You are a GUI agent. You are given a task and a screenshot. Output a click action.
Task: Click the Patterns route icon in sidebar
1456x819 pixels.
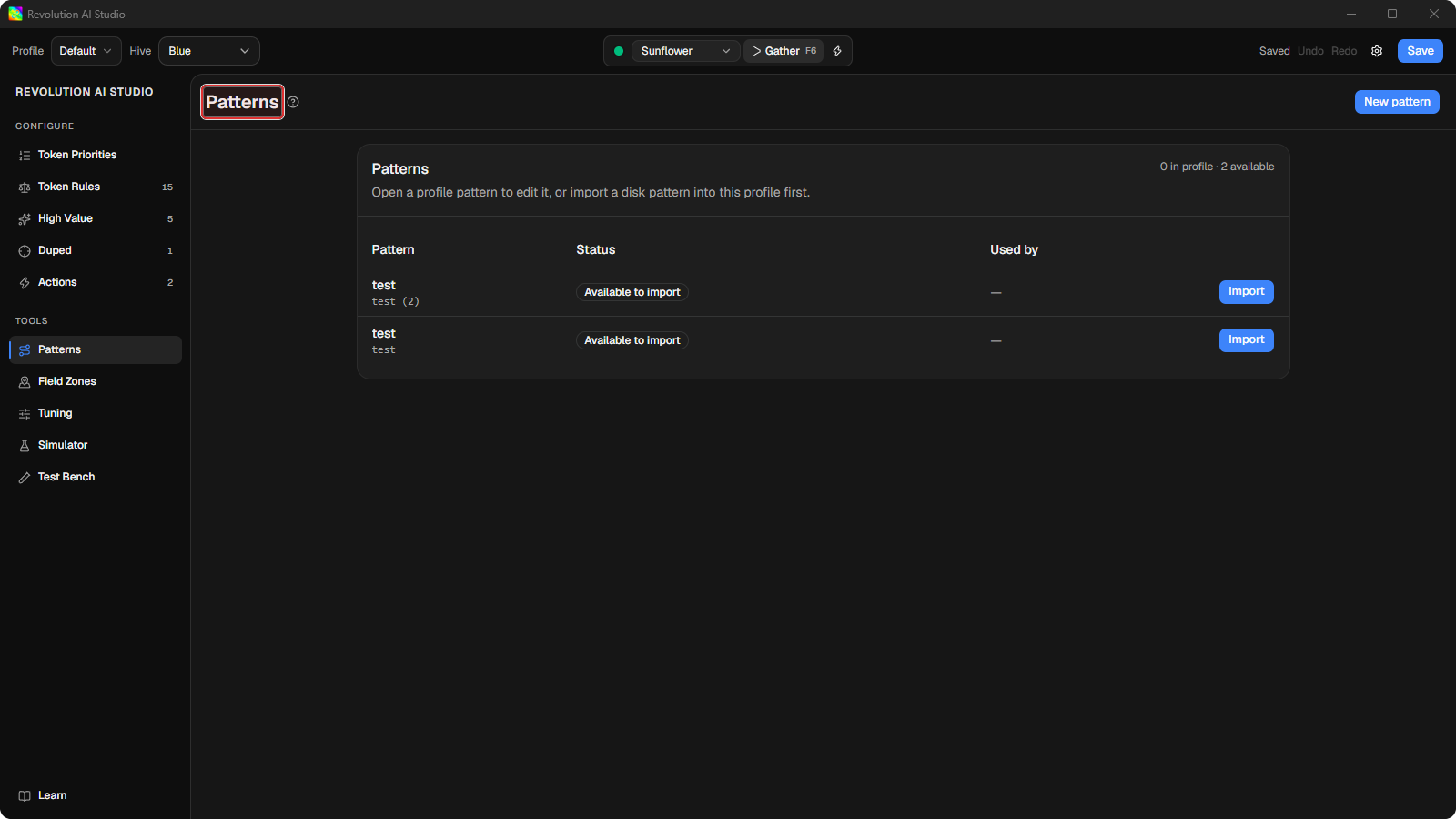(x=25, y=350)
